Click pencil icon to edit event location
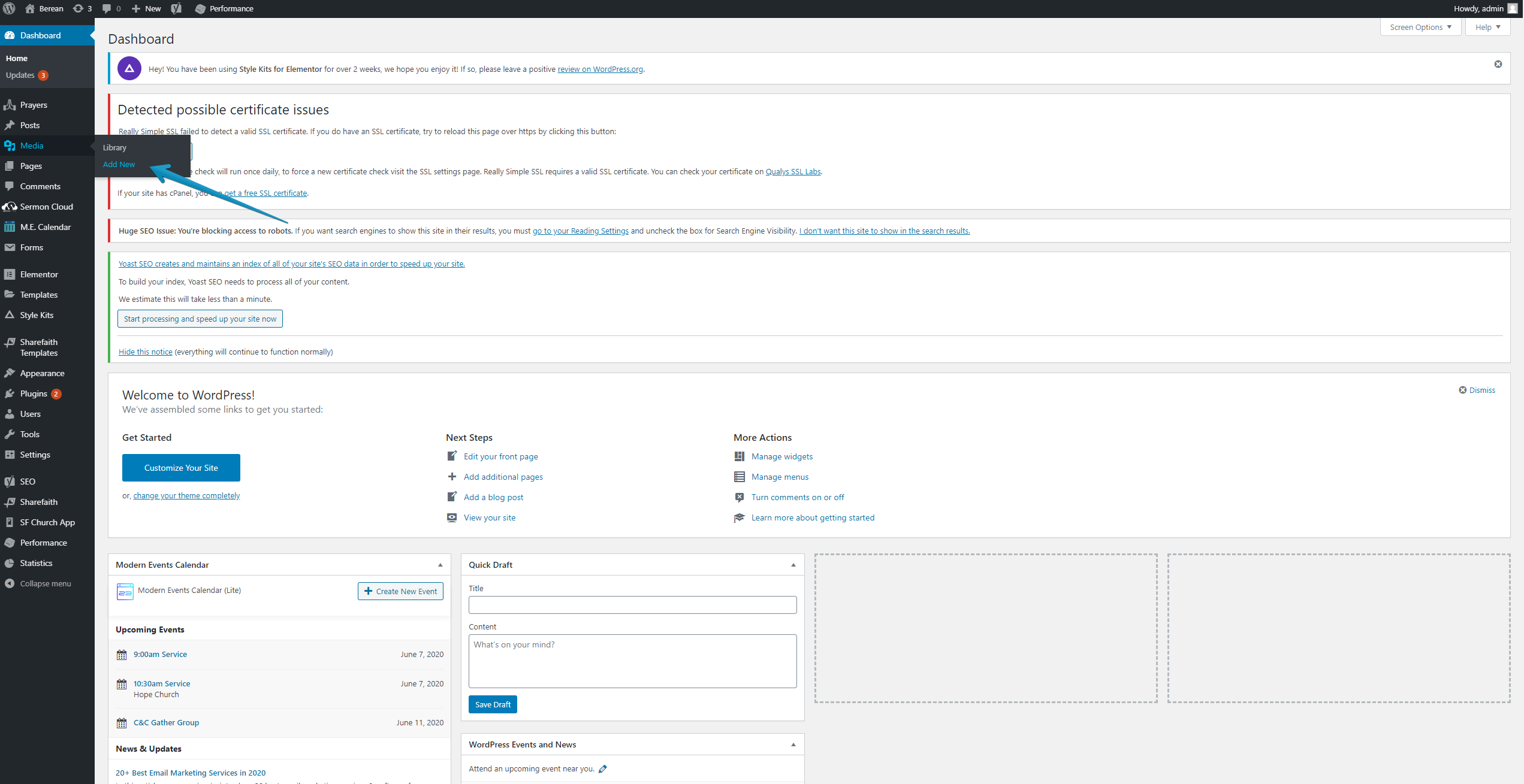The image size is (1524, 784). [603, 769]
